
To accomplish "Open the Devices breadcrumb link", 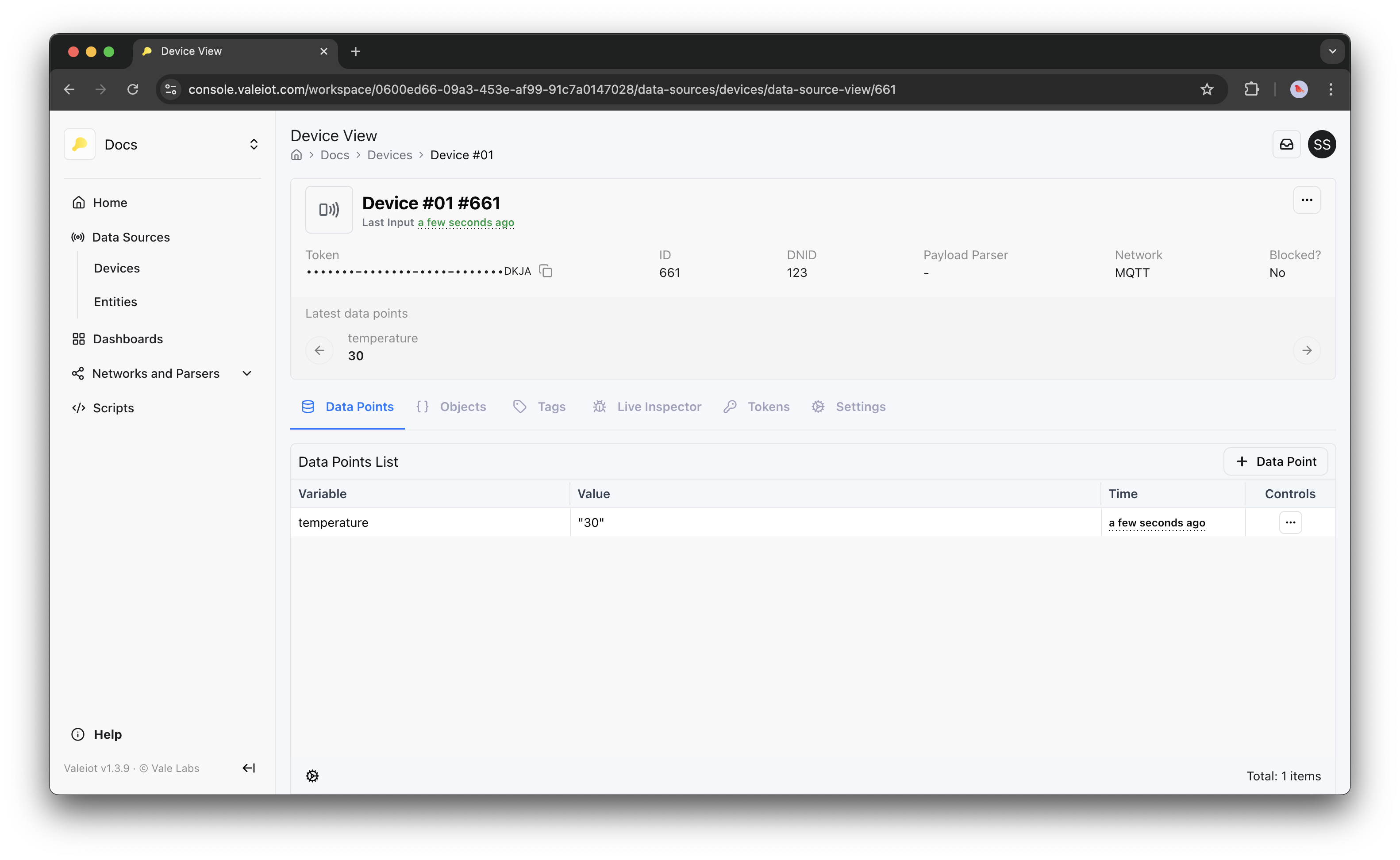I will (389, 155).
